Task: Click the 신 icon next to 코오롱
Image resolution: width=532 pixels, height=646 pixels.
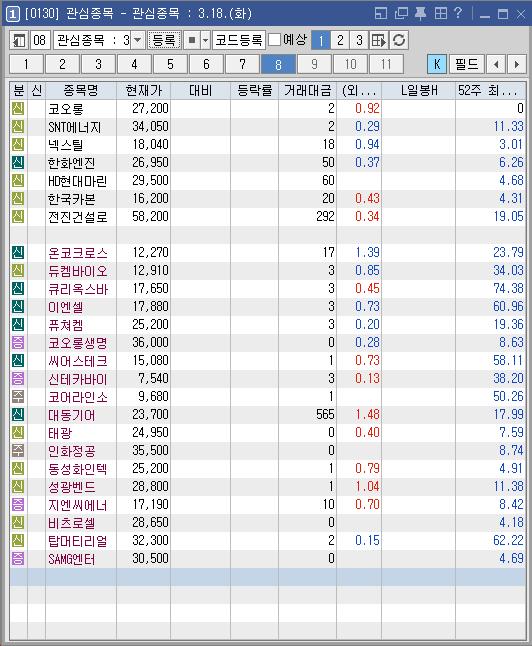Action: [18, 109]
